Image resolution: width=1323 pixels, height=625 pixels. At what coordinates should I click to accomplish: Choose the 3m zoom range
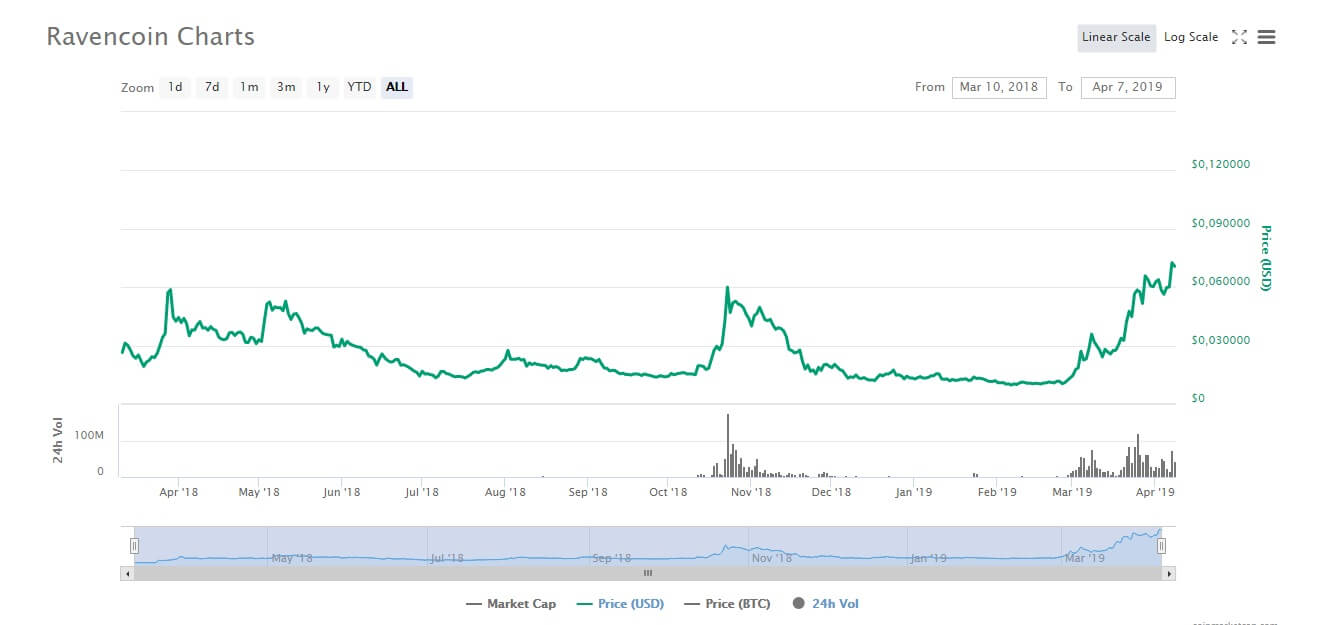point(286,87)
